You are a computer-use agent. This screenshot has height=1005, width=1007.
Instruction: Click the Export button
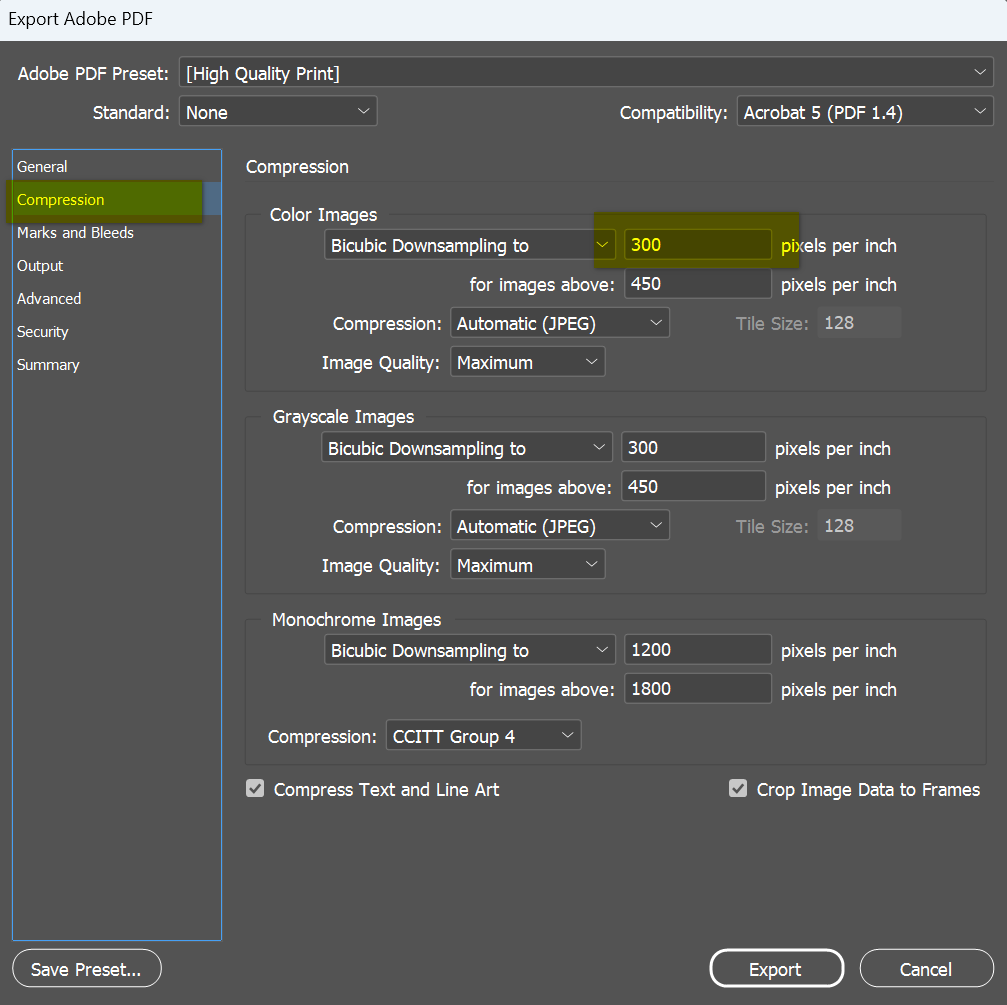click(x=776, y=969)
